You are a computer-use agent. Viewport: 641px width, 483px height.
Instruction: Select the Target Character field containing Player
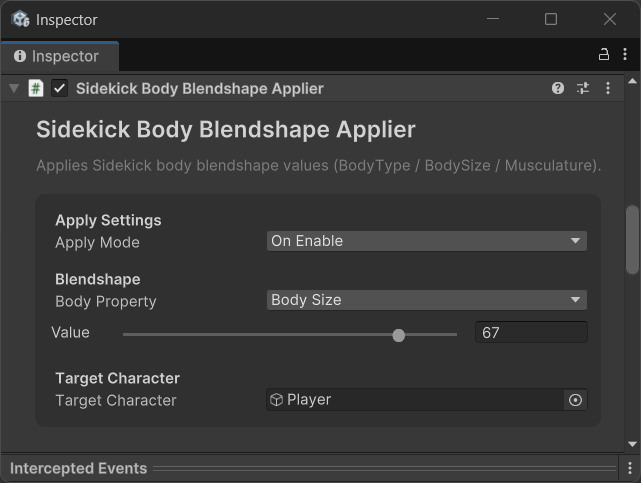(x=414, y=400)
